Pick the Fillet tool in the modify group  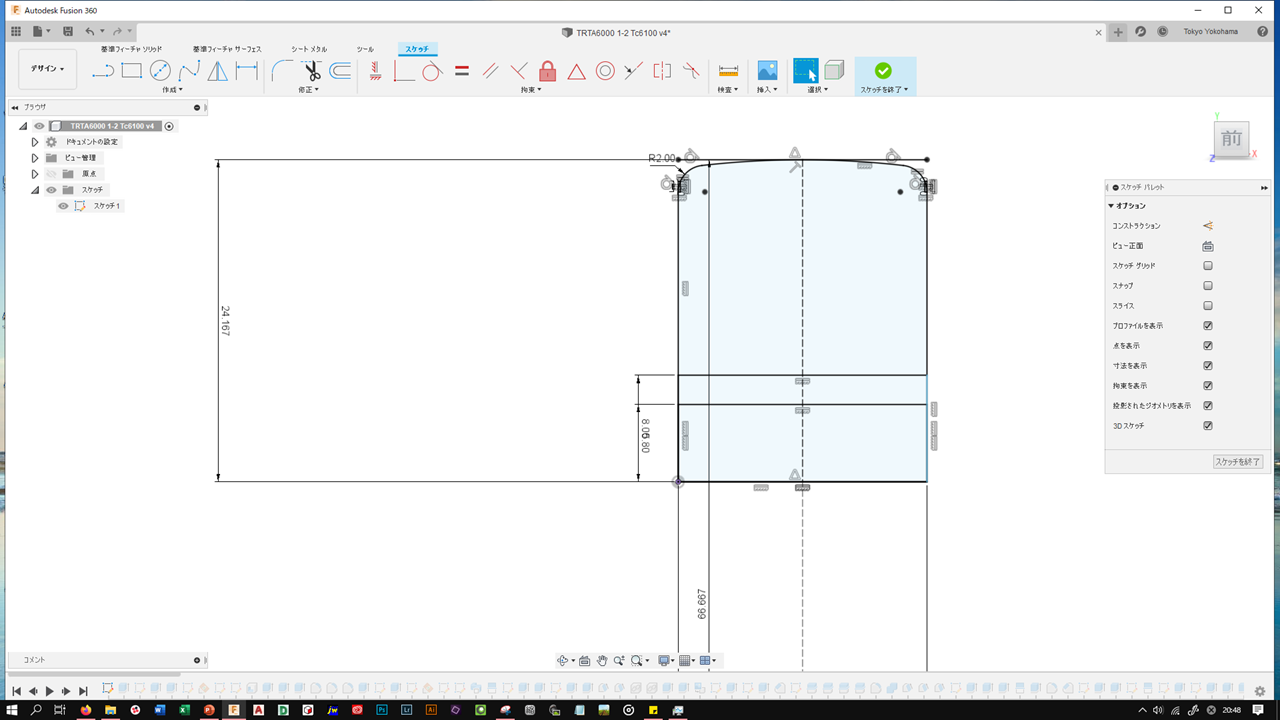[x=282, y=71]
